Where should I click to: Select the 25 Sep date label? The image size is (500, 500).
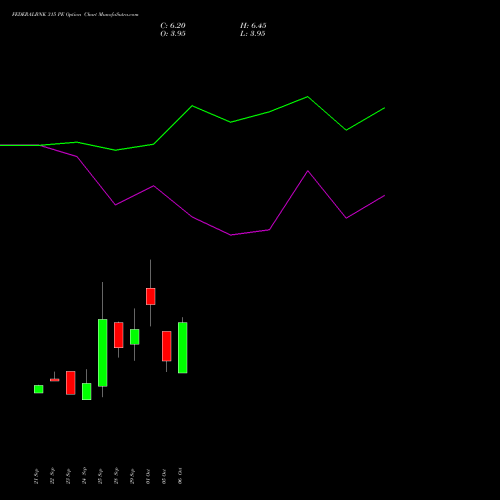point(100,476)
